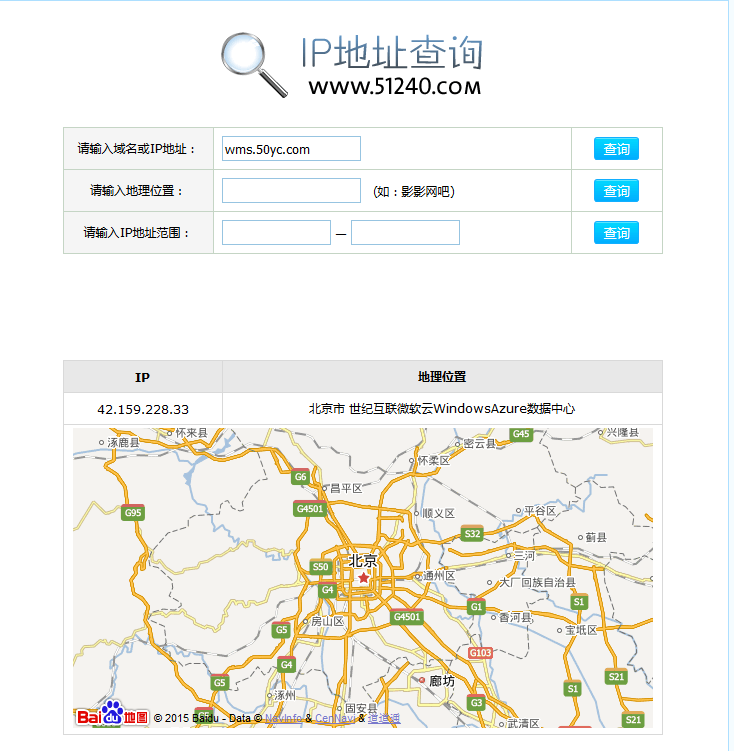Click the 涿鹿县 label on map
Viewport: 734px width, 751px height.
pos(124,443)
